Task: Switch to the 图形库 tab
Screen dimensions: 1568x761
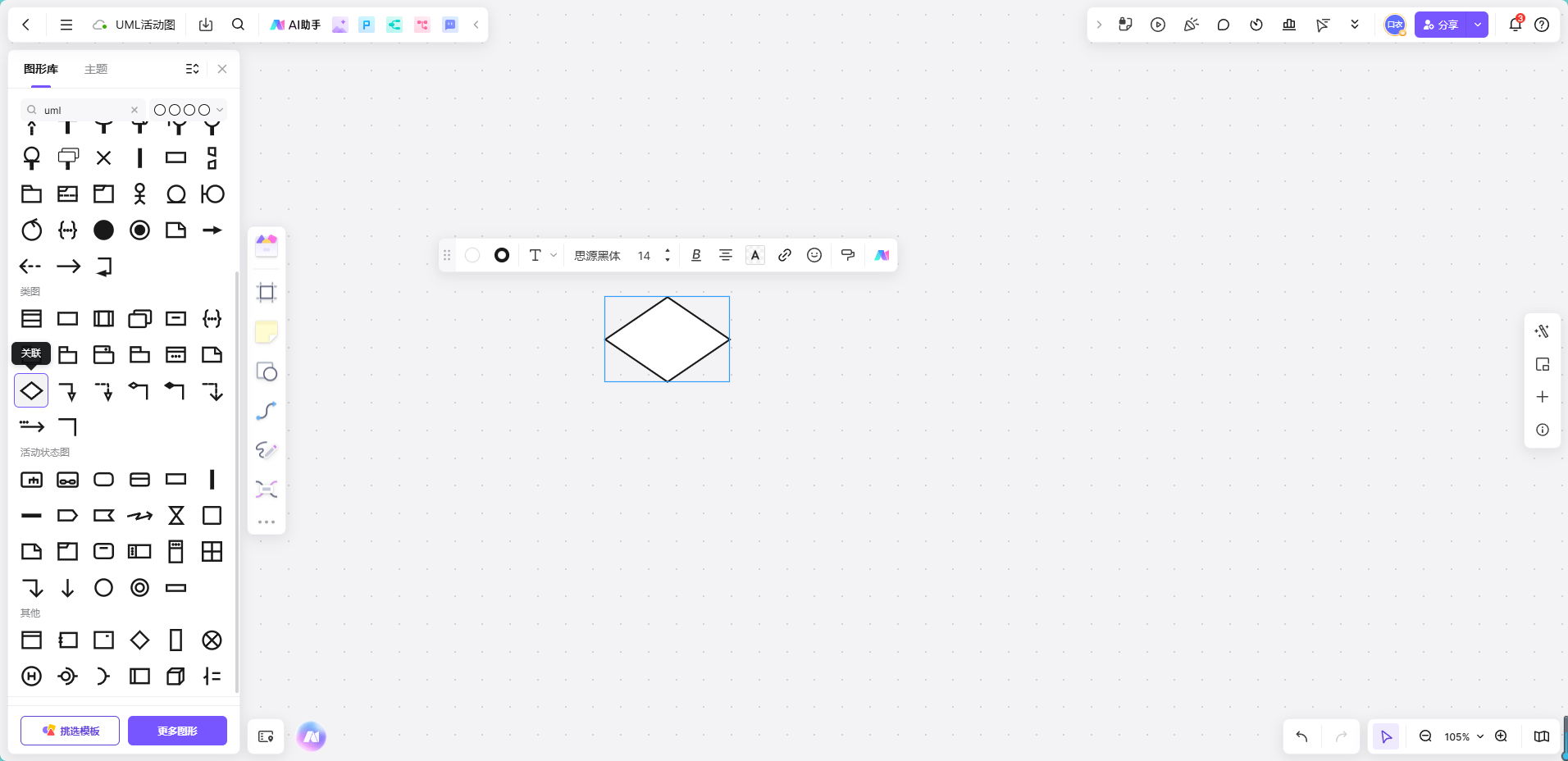Action: coord(41,69)
